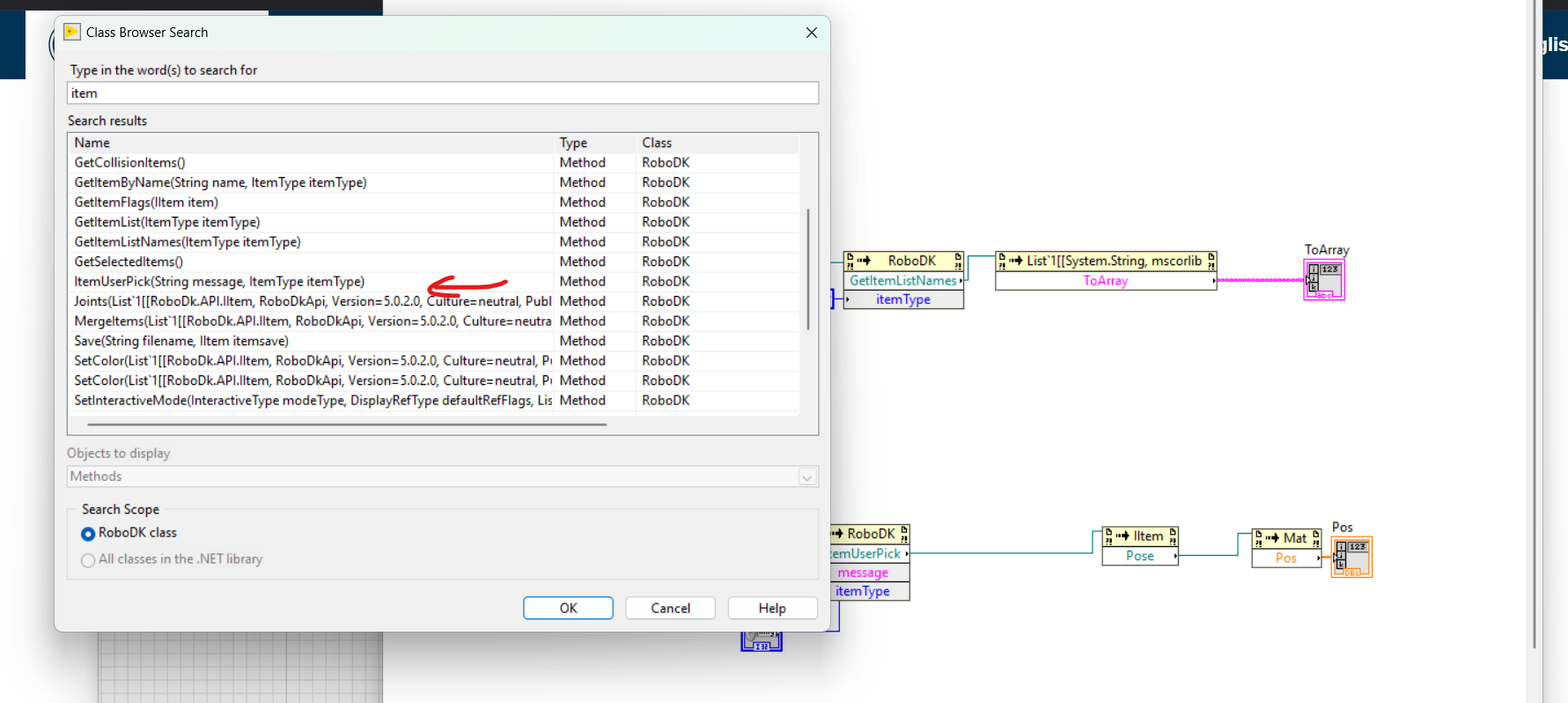Viewport: 1568px width, 703px height.
Task: Click the Mat property node header
Action: pyautogui.click(x=1286, y=537)
